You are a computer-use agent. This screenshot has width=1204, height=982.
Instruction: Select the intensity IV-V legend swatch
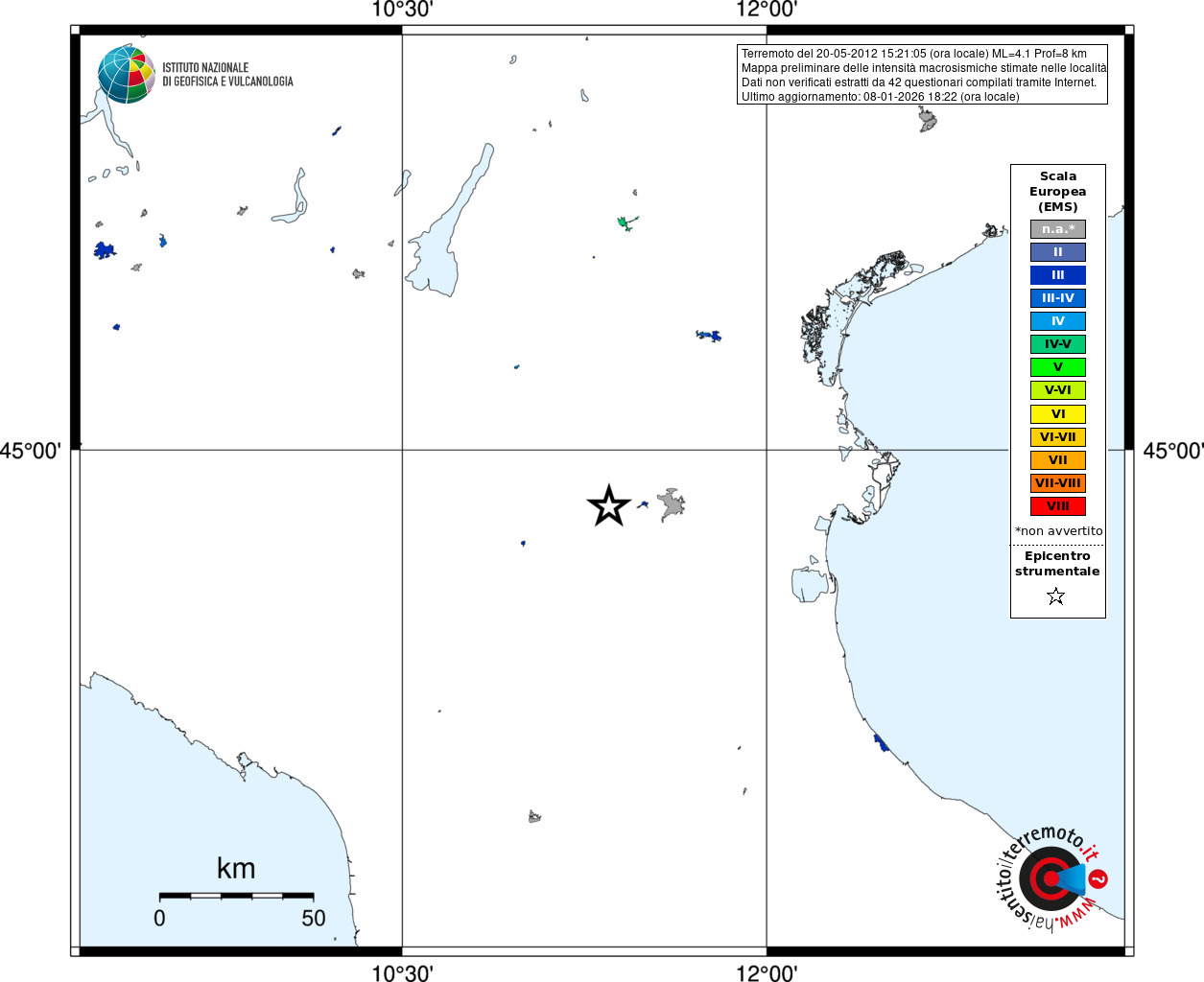[1058, 344]
